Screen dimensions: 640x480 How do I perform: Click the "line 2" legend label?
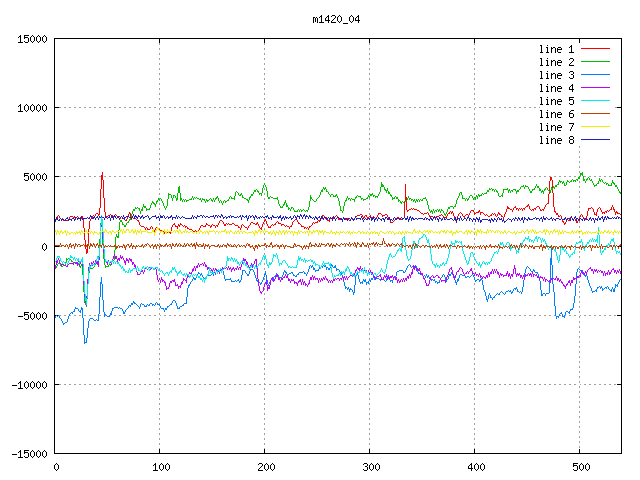(x=557, y=62)
